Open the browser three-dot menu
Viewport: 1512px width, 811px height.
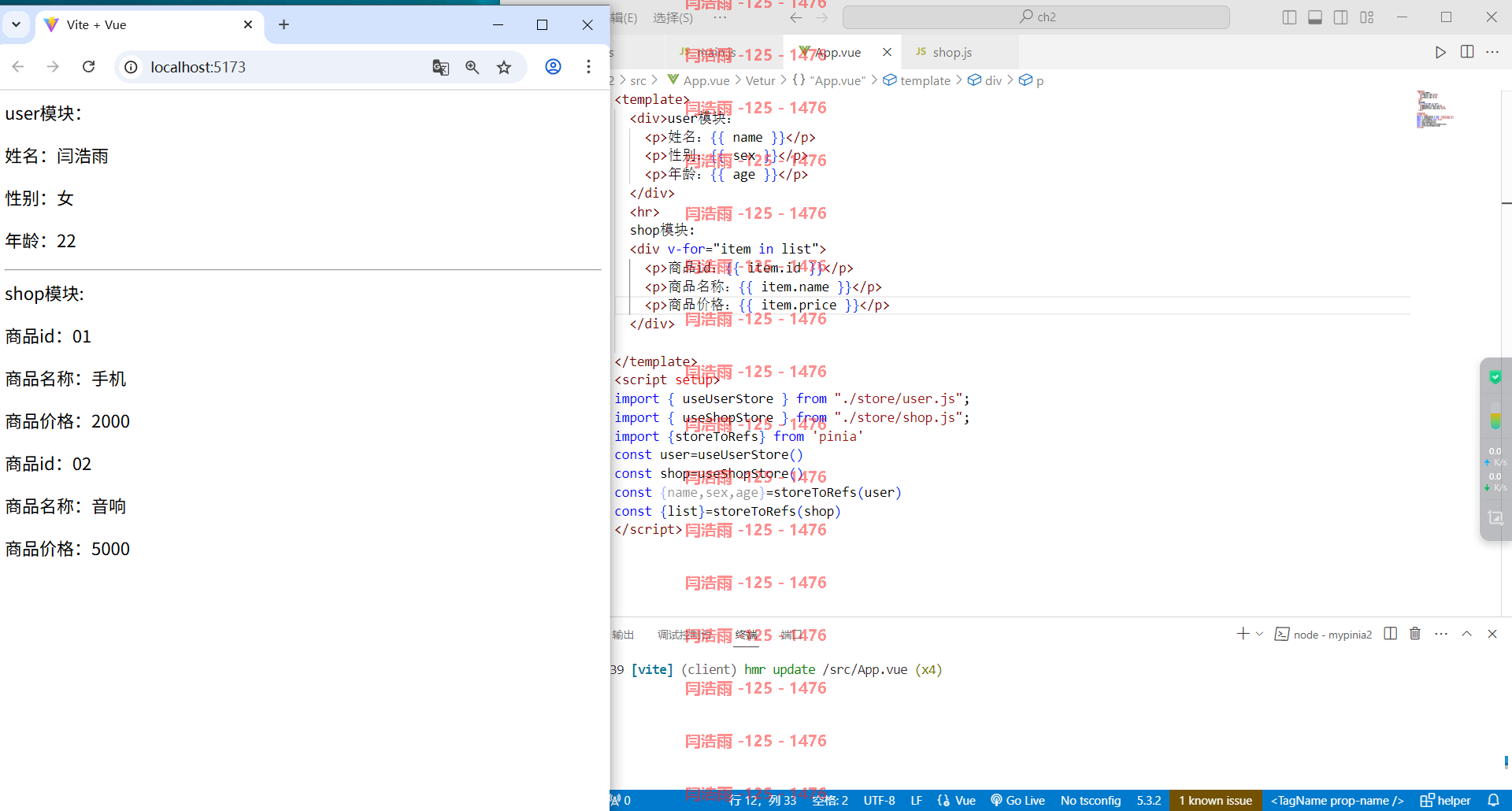[588, 67]
